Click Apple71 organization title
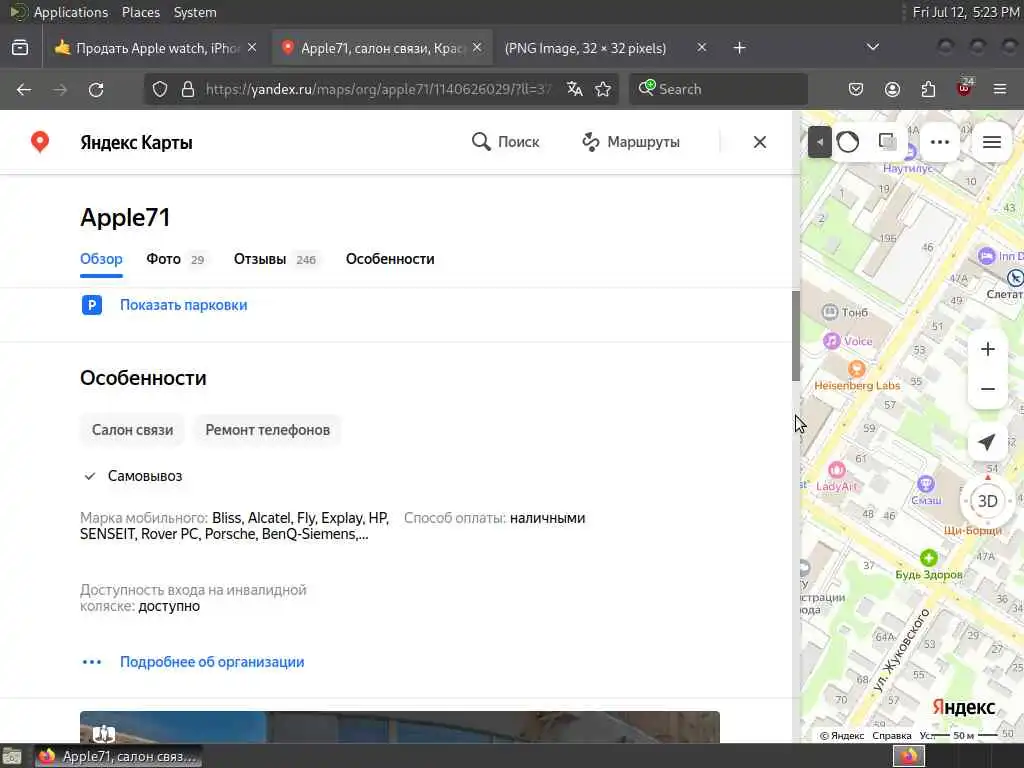 [x=125, y=217]
